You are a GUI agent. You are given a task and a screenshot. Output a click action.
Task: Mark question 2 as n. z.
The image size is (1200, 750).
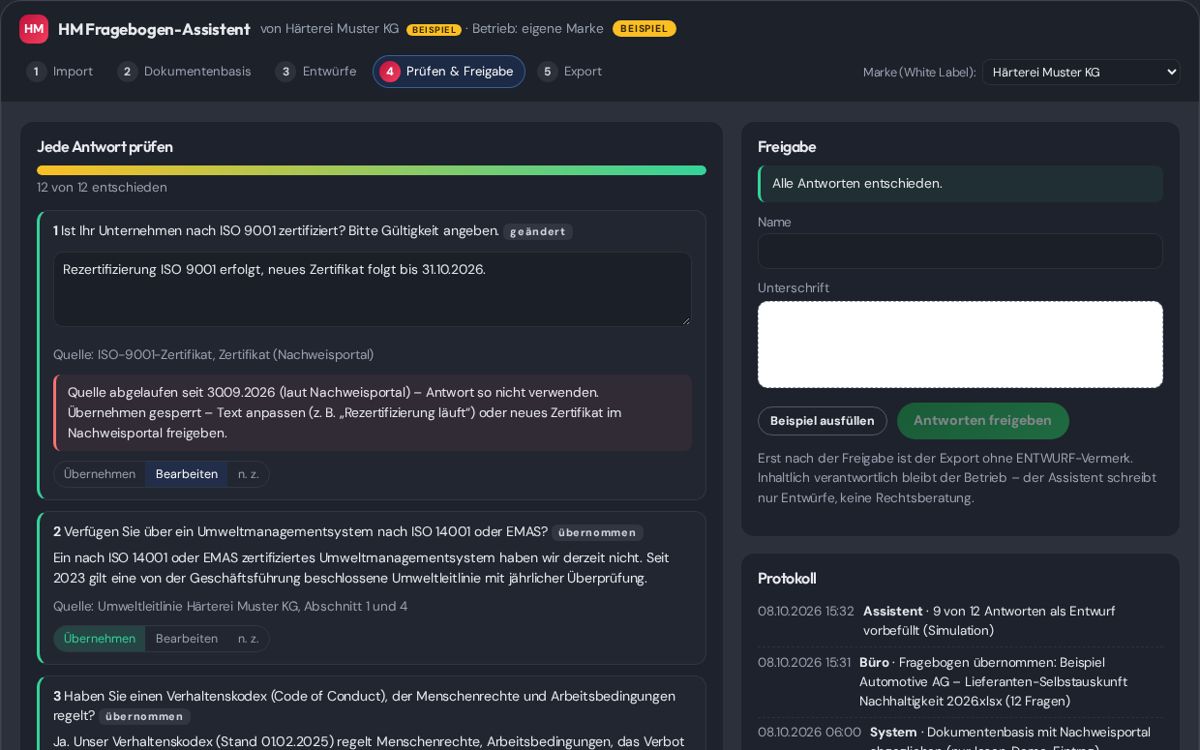tap(248, 639)
